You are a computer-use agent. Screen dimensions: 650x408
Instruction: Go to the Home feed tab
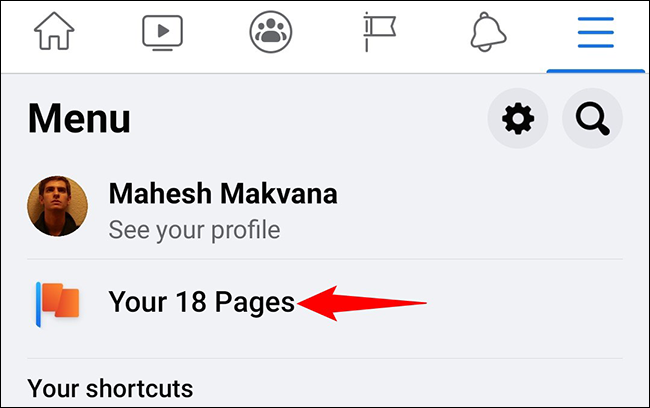tap(54, 33)
